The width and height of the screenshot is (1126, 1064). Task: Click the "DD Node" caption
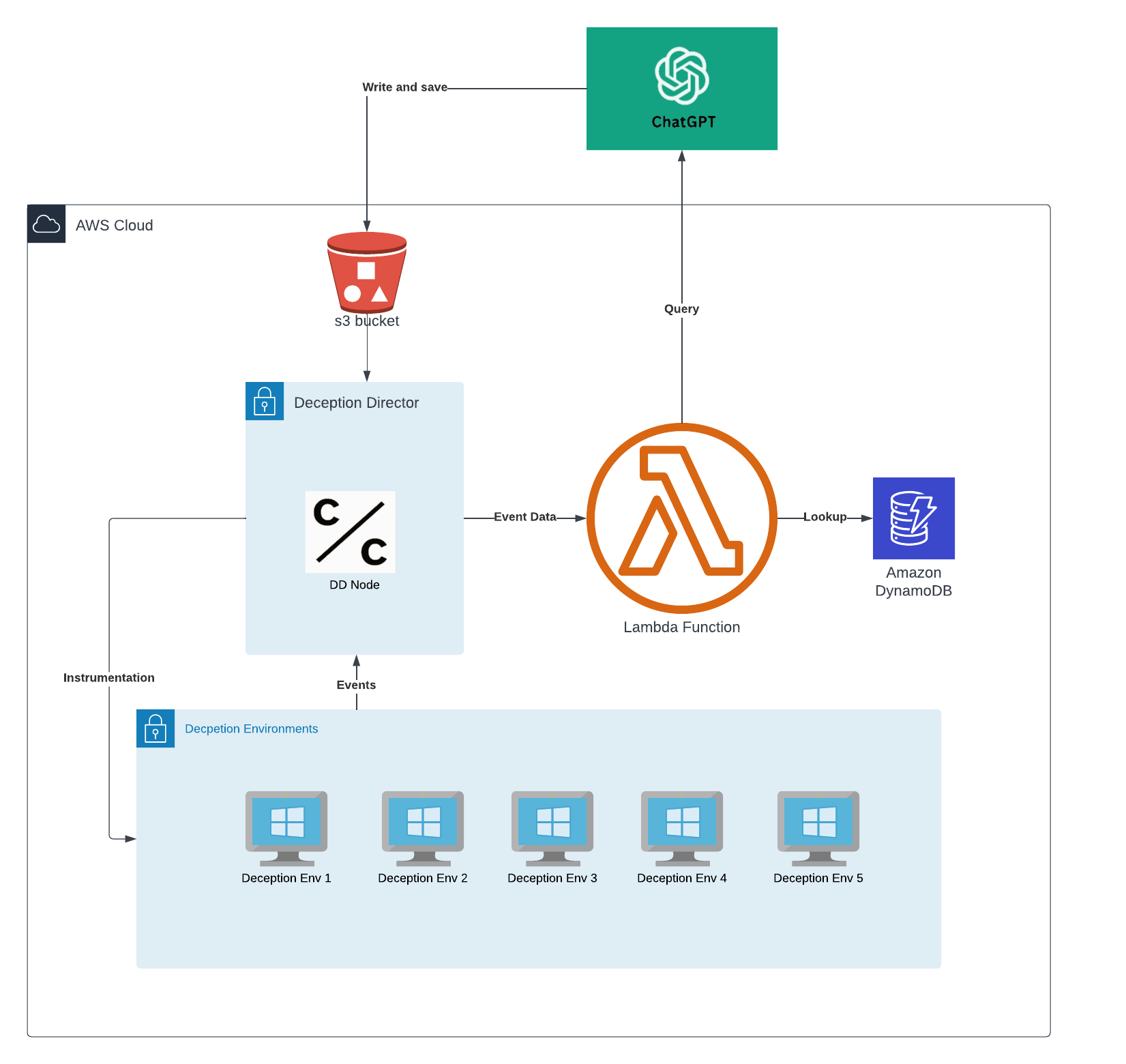pyautogui.click(x=355, y=585)
